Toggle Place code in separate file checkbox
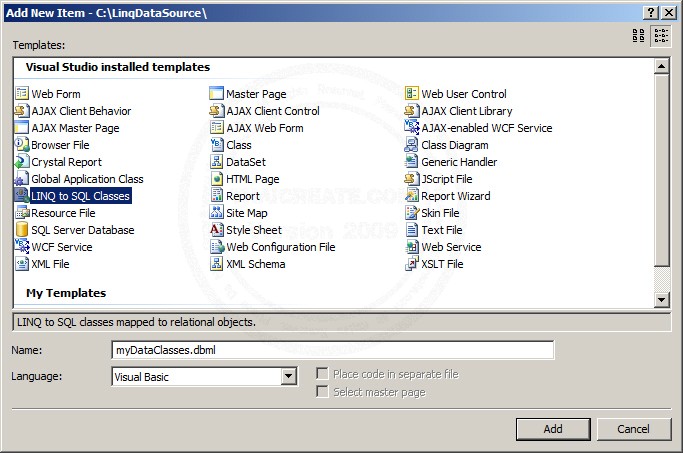The height and width of the screenshot is (453, 683). pyautogui.click(x=322, y=374)
